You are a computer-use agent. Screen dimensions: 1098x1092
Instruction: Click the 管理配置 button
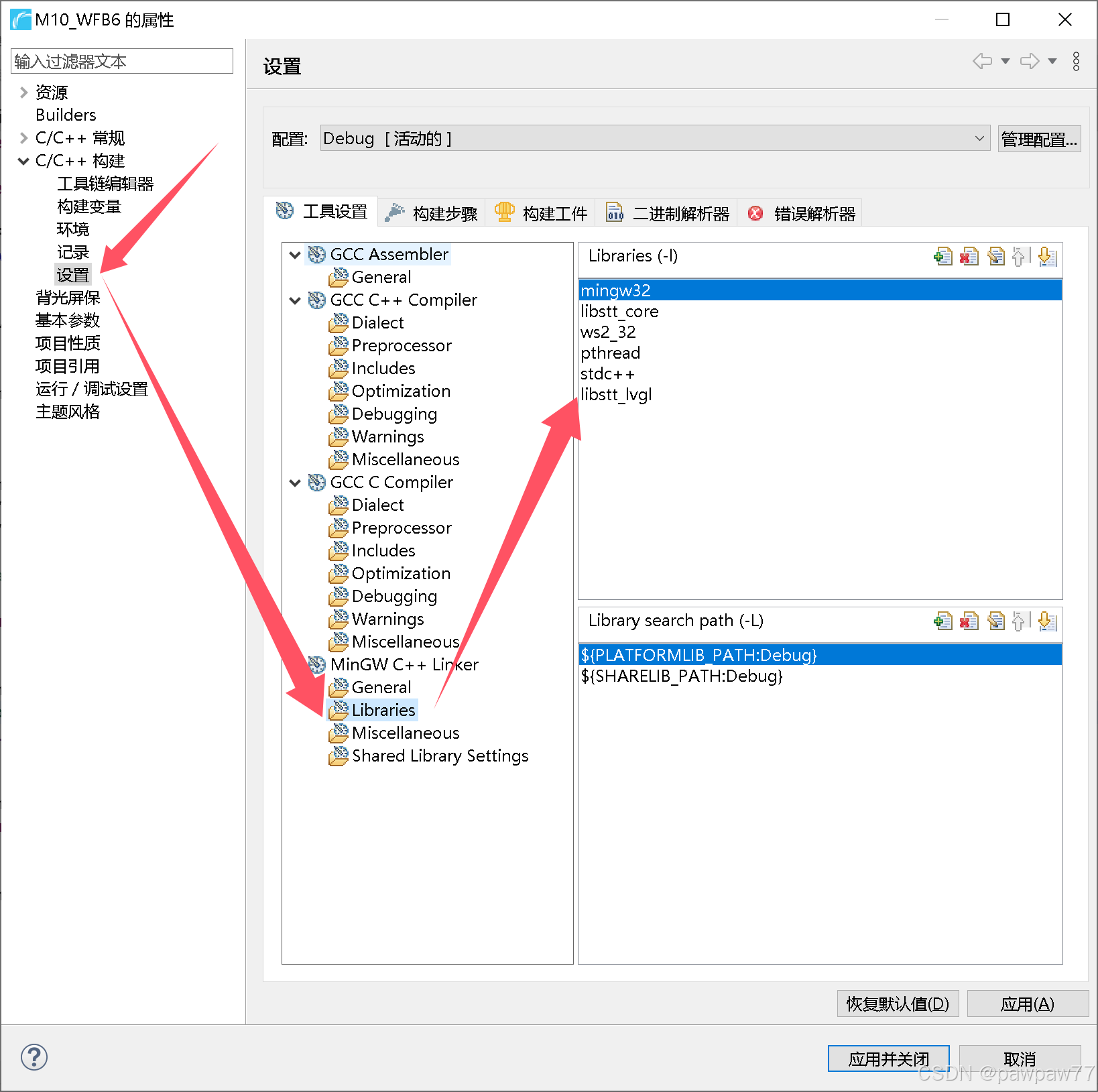click(1039, 138)
